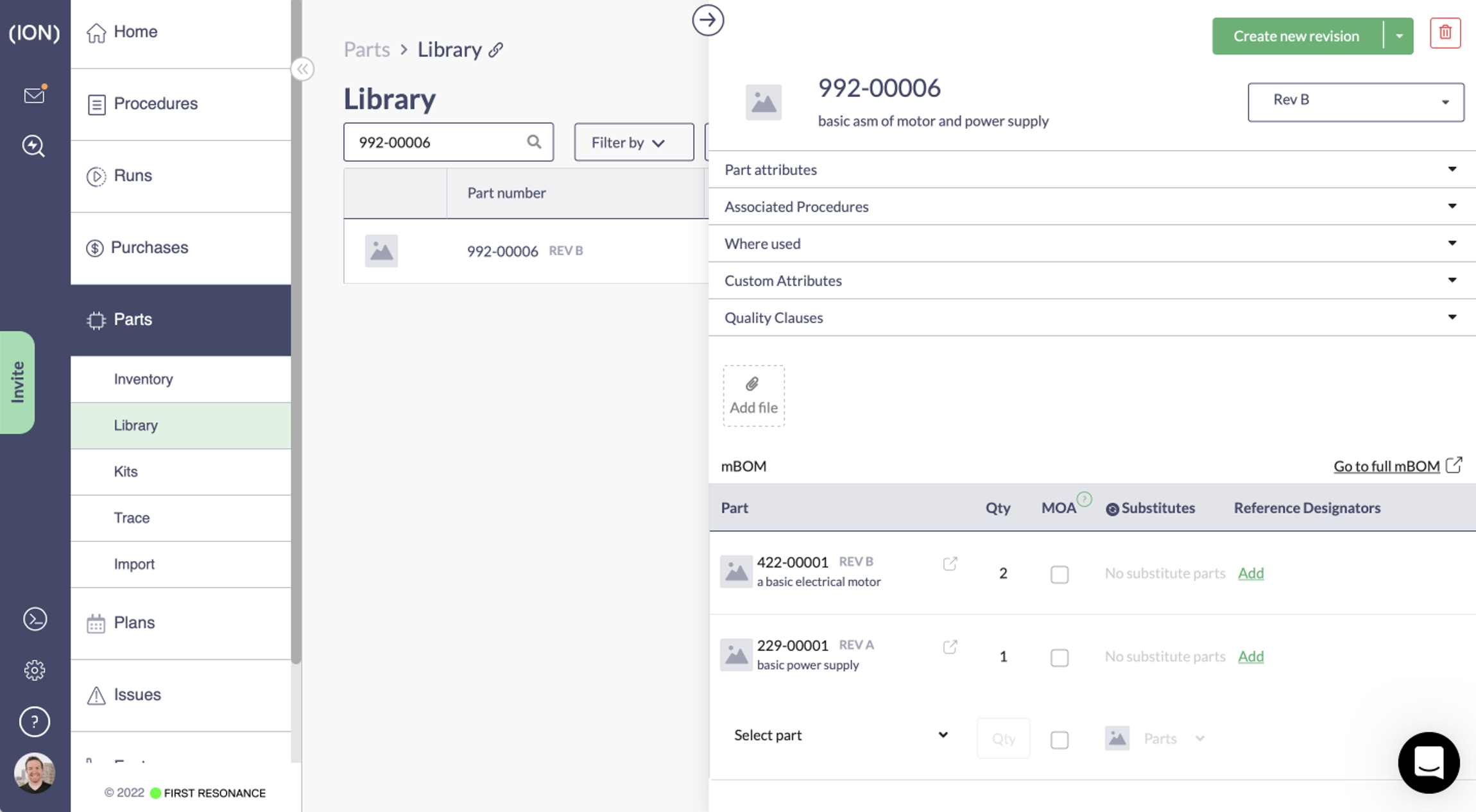Open Inventory under Parts menu
Image resolution: width=1476 pixels, height=812 pixels.
[x=143, y=379]
